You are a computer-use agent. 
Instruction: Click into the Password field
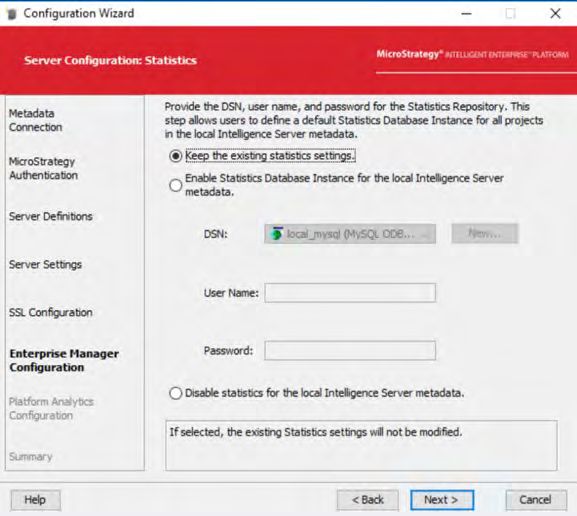[x=350, y=350]
